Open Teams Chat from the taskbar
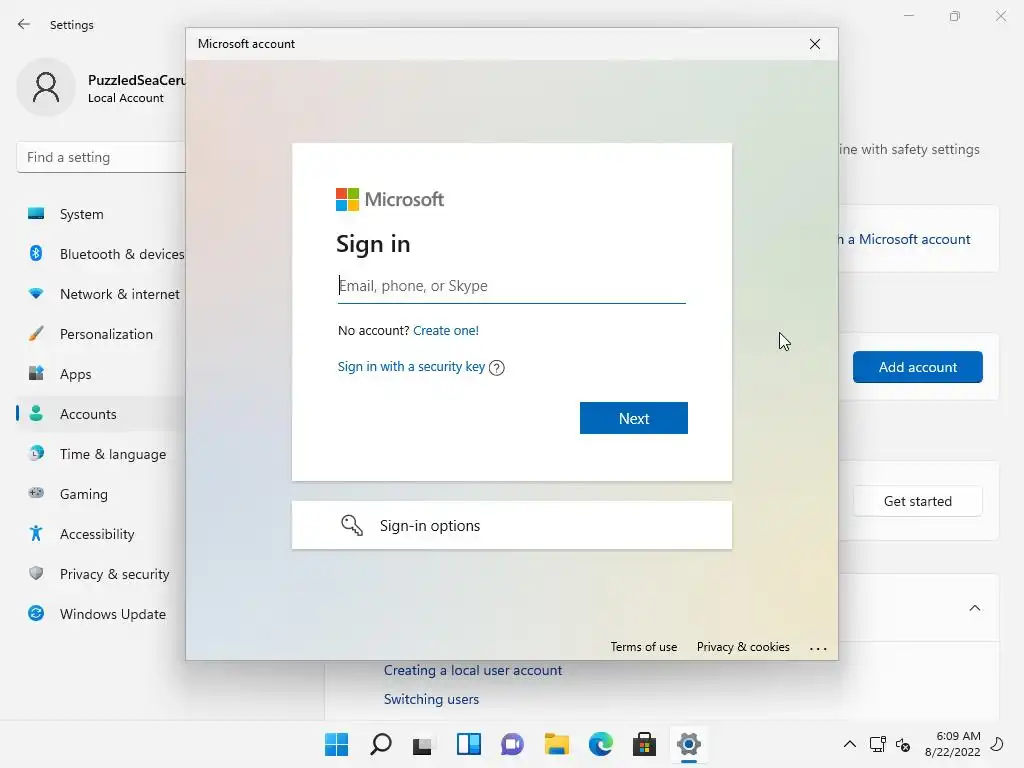 (512, 744)
